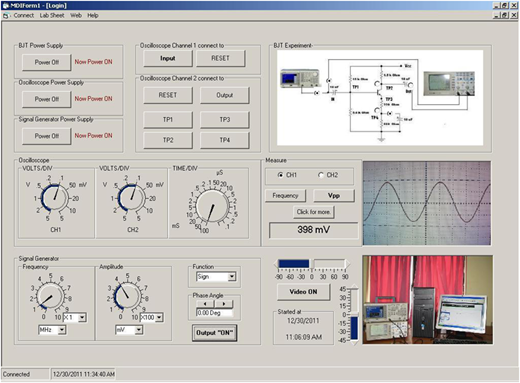
Task: Turn off Oscilloscope Power Supply
Action: 47,99
